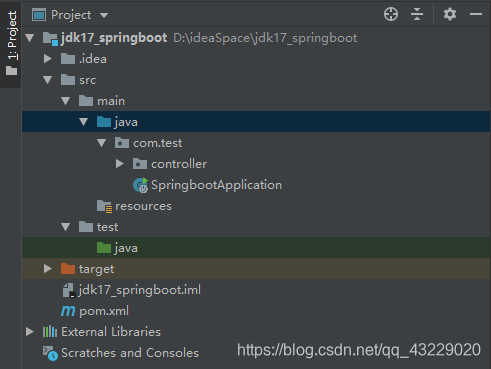Click the src folder icon

(x=68, y=80)
